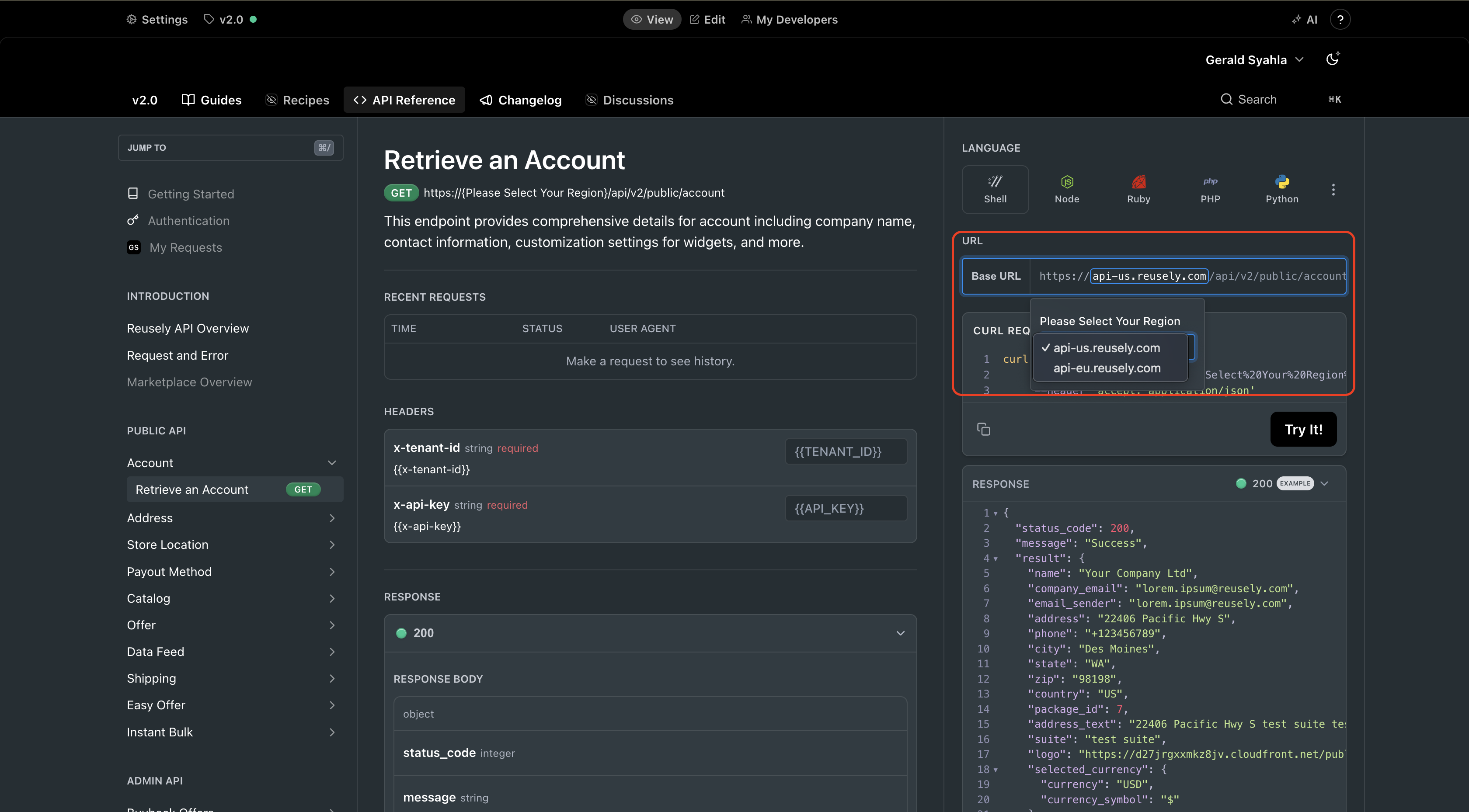Viewport: 1469px width, 812px height.
Task: Collapse JSON root object on line 1
Action: (x=996, y=513)
